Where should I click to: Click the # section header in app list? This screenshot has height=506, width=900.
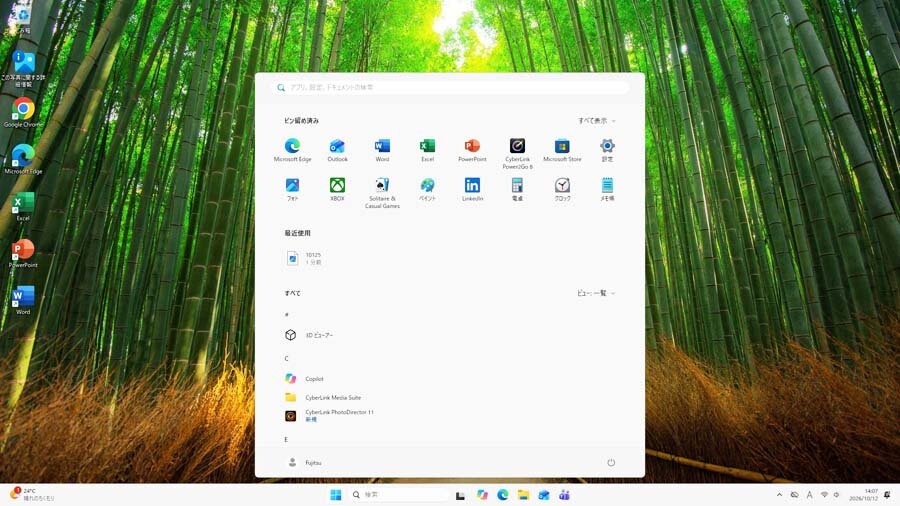coord(286,314)
